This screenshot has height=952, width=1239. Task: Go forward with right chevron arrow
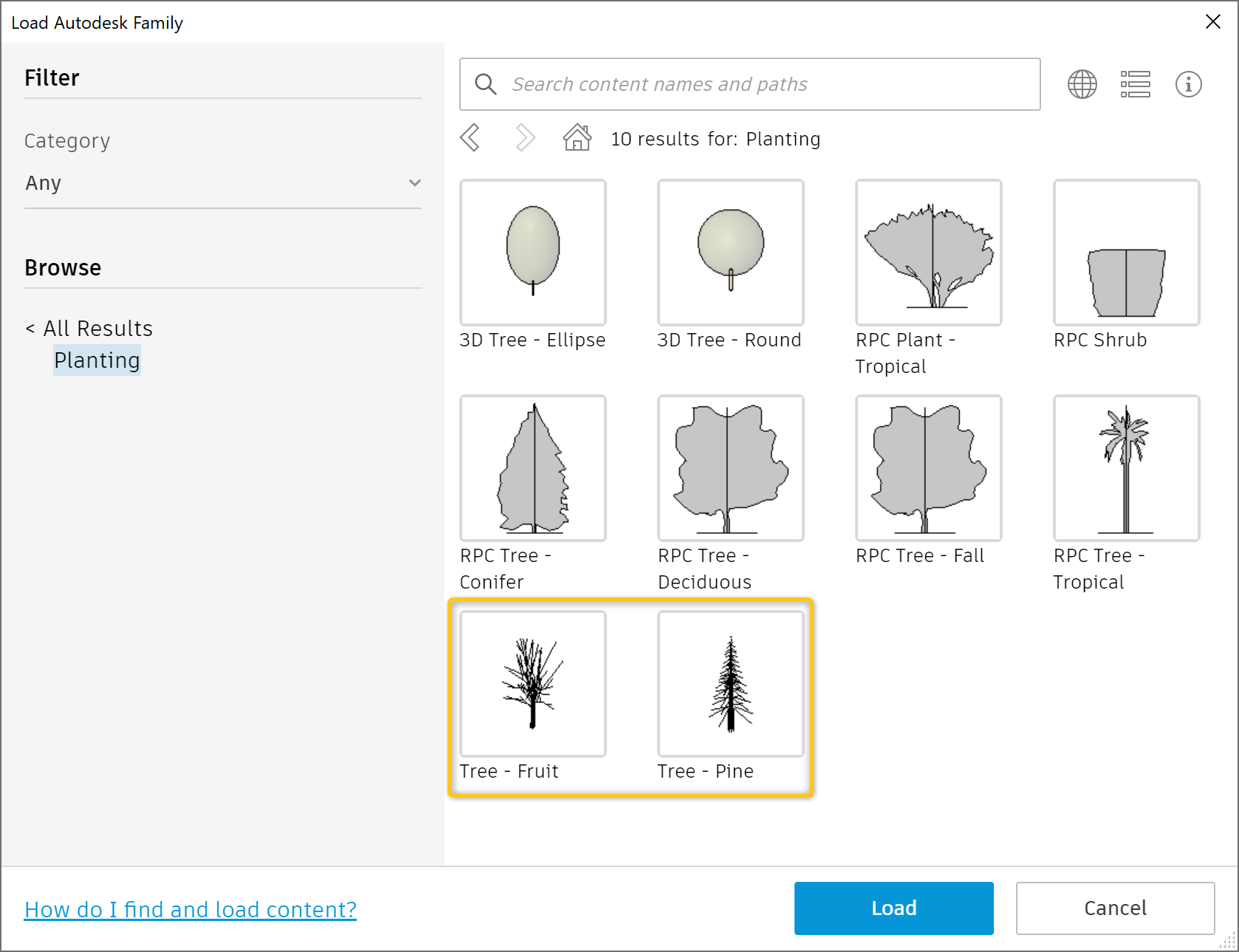(x=524, y=137)
